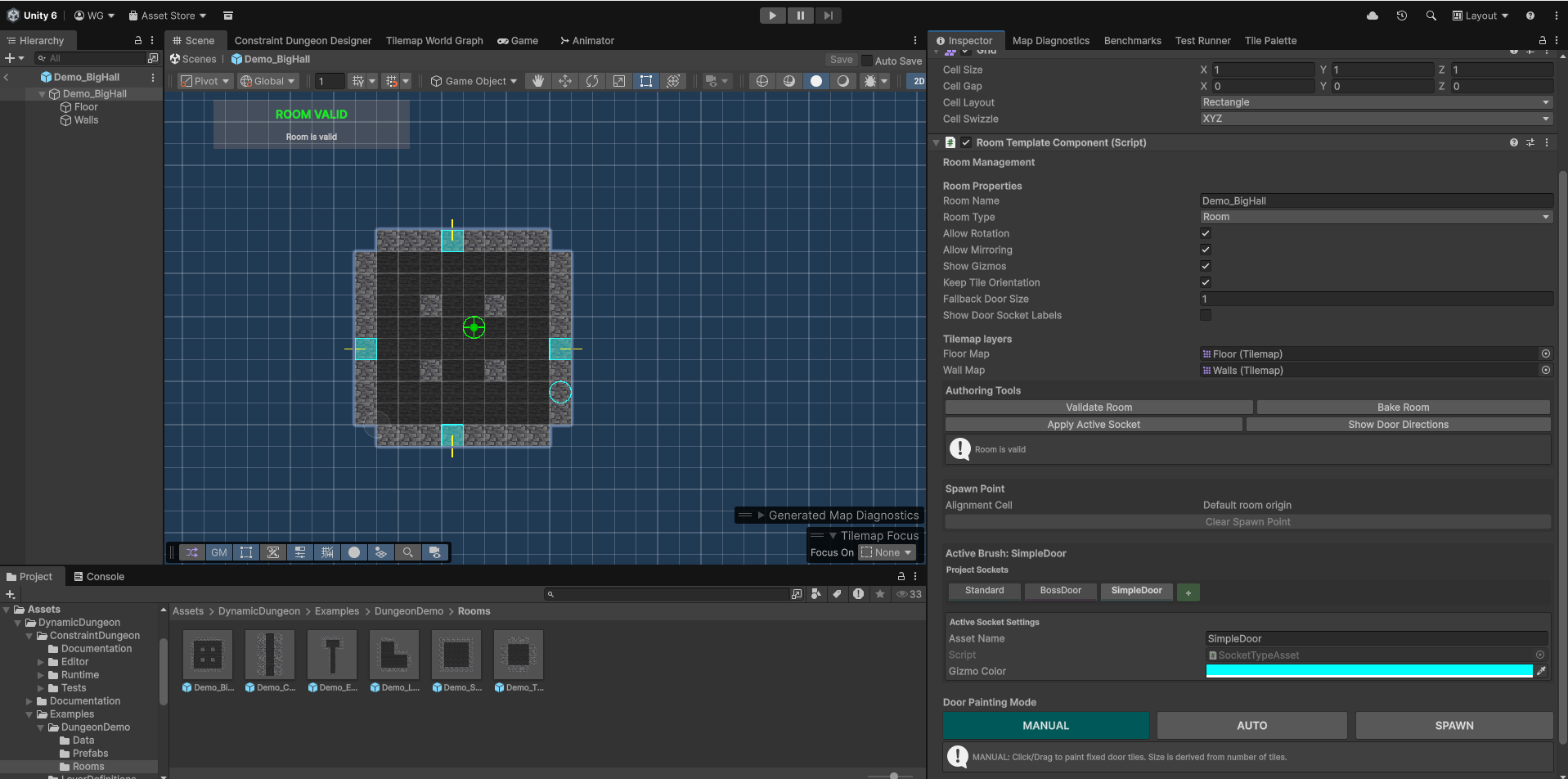Select the BossDoor socket

[1060, 591]
